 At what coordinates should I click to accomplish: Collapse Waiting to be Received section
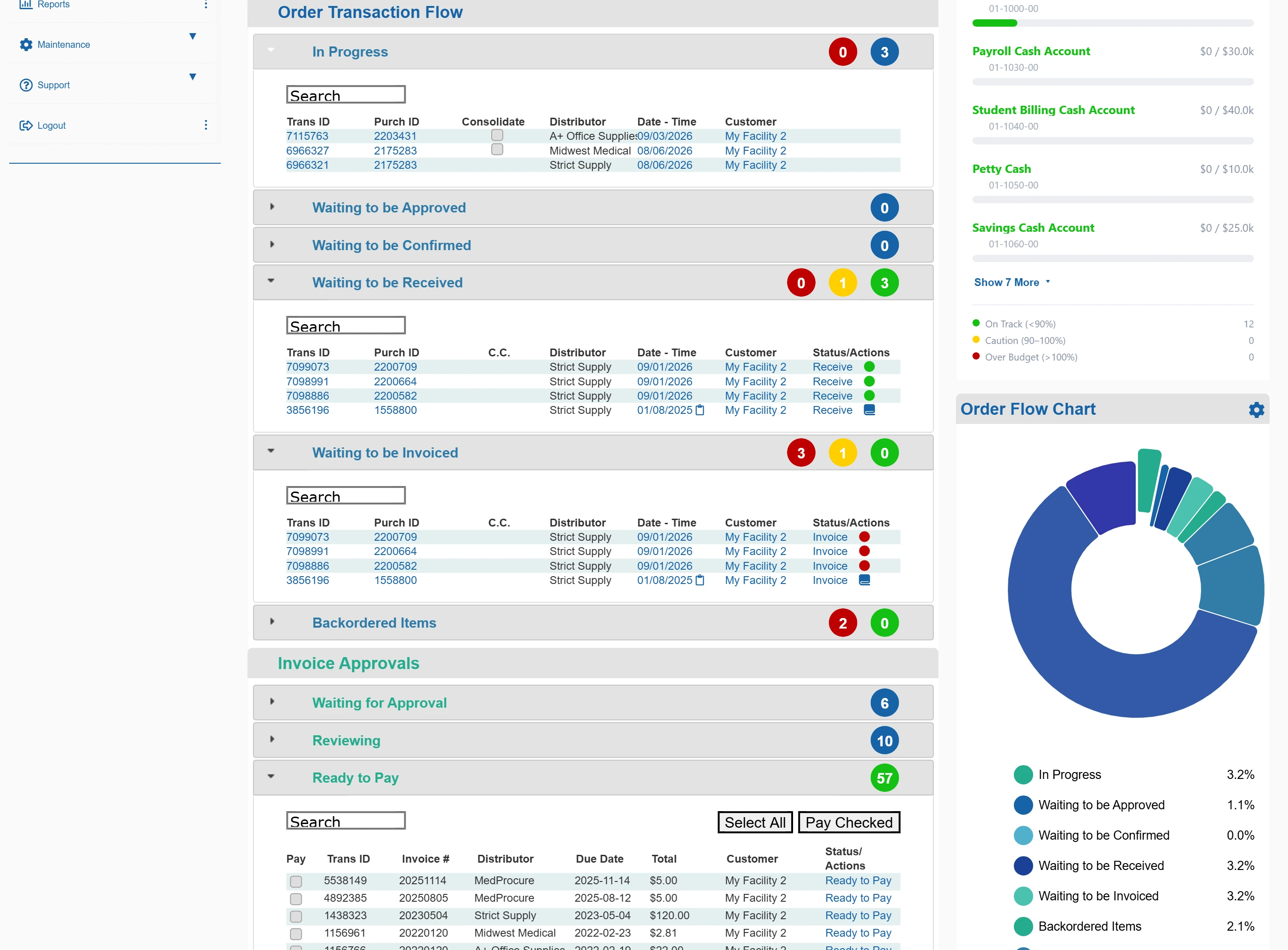271,281
